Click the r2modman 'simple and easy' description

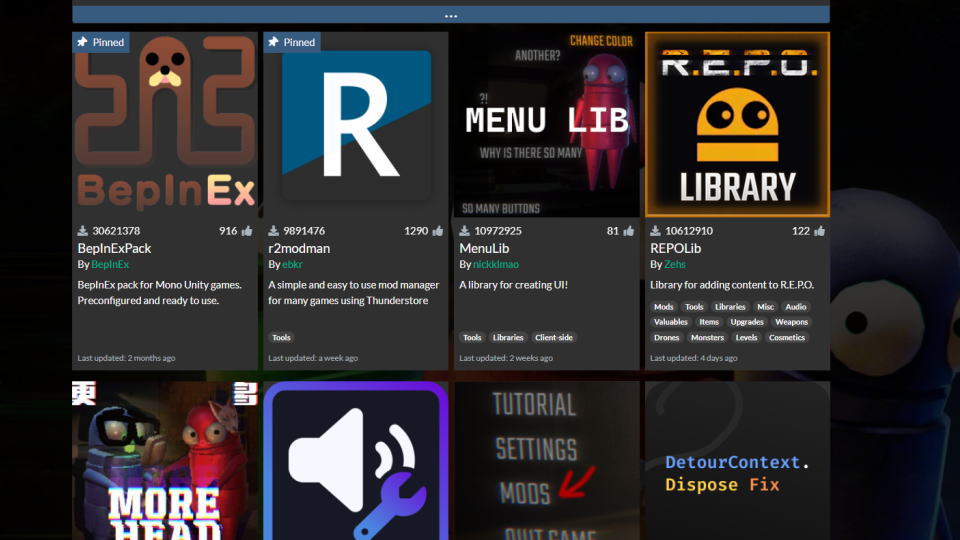pyautogui.click(x=353, y=293)
